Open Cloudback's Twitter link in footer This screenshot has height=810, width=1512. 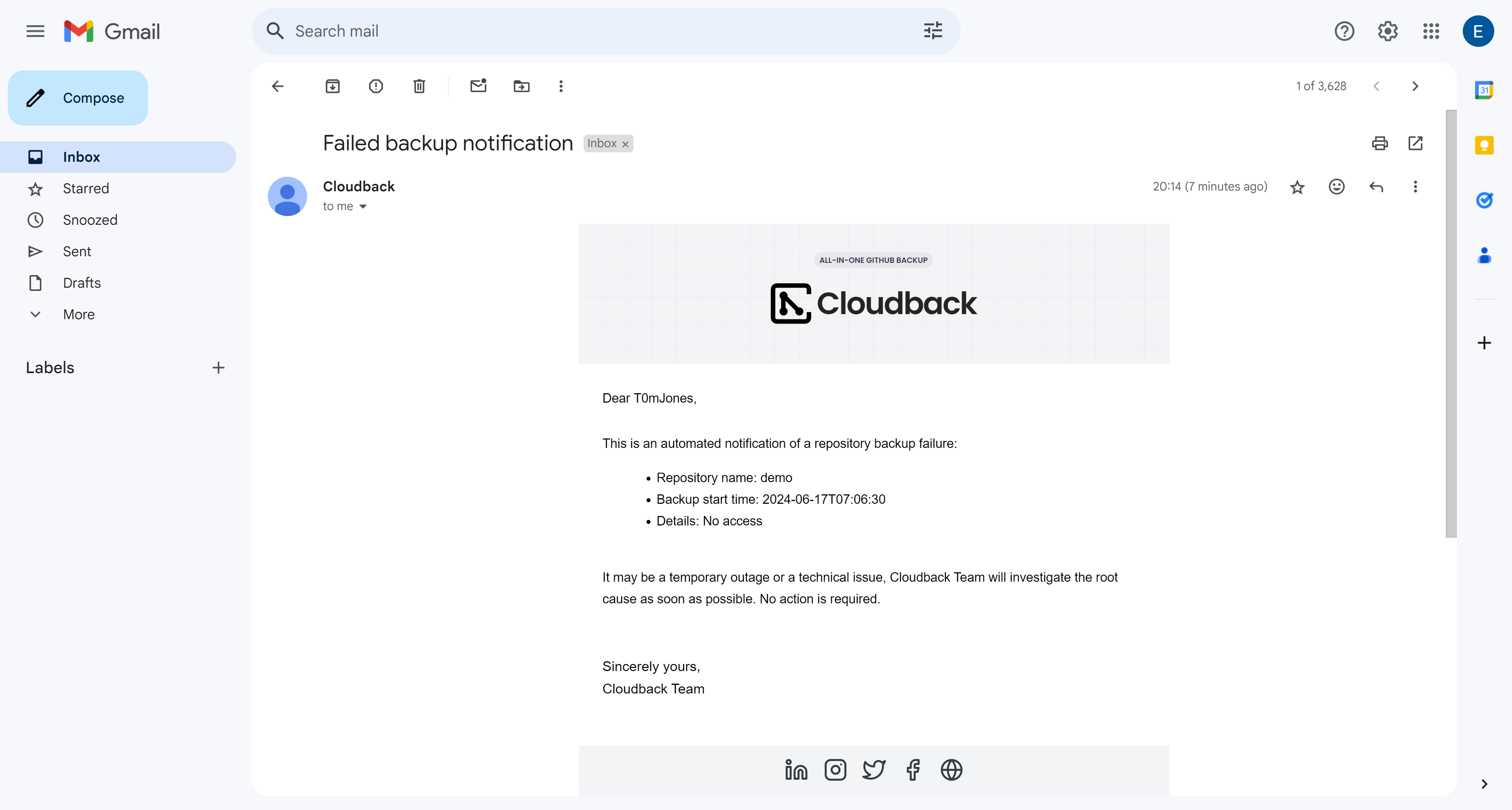873,770
